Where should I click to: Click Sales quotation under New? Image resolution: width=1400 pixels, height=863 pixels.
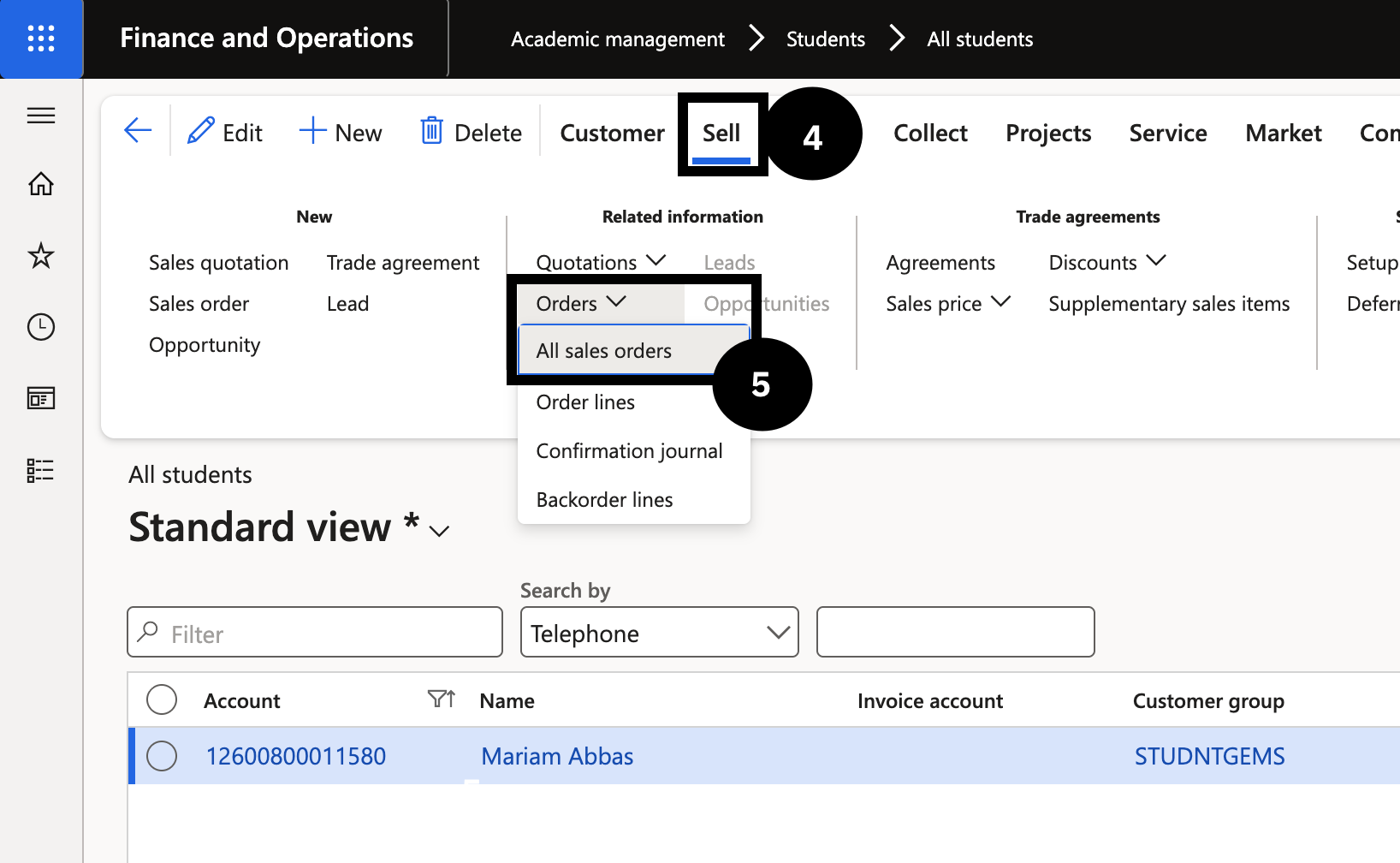pyautogui.click(x=218, y=262)
